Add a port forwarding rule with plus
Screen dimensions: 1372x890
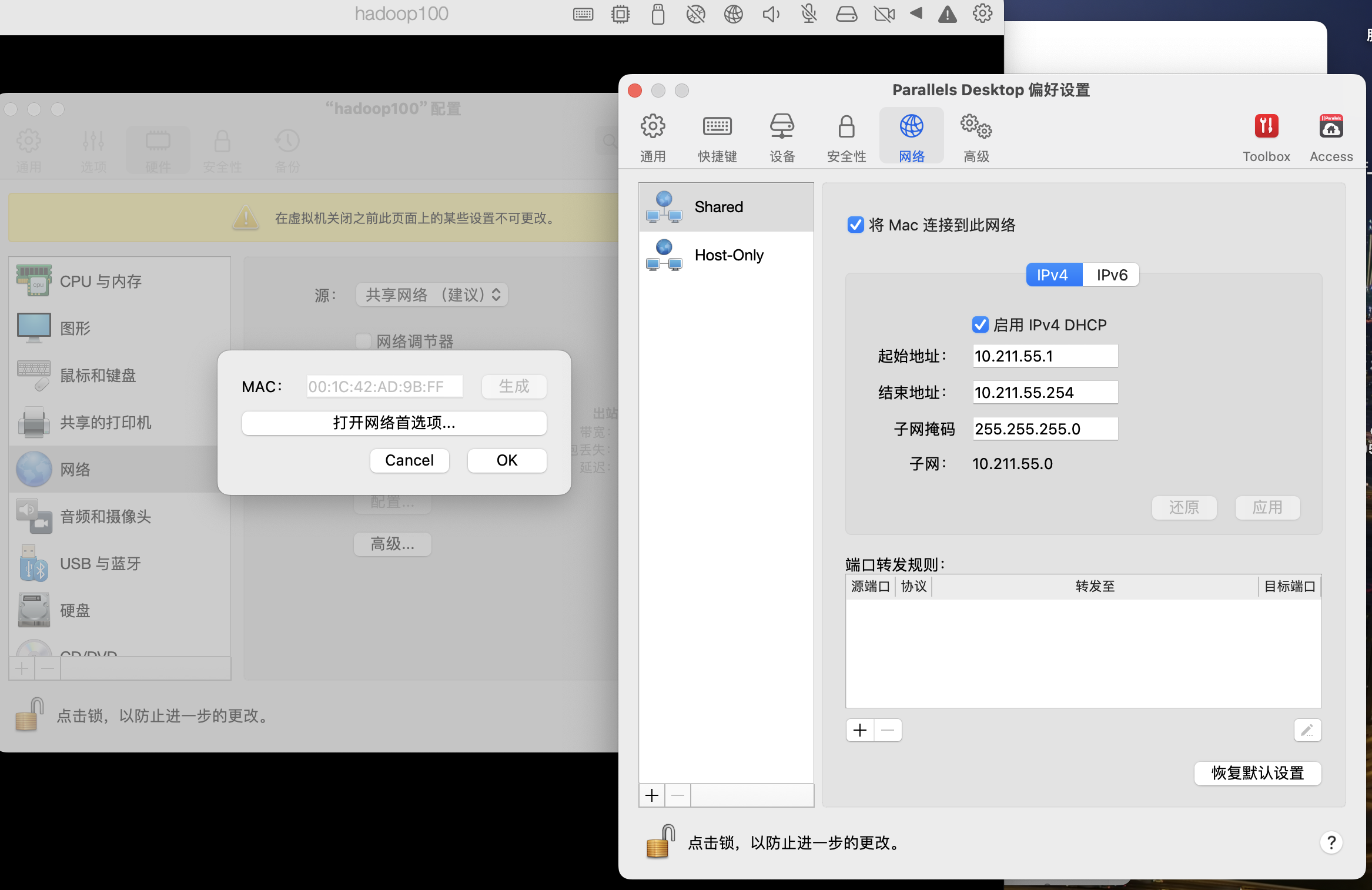coord(860,730)
